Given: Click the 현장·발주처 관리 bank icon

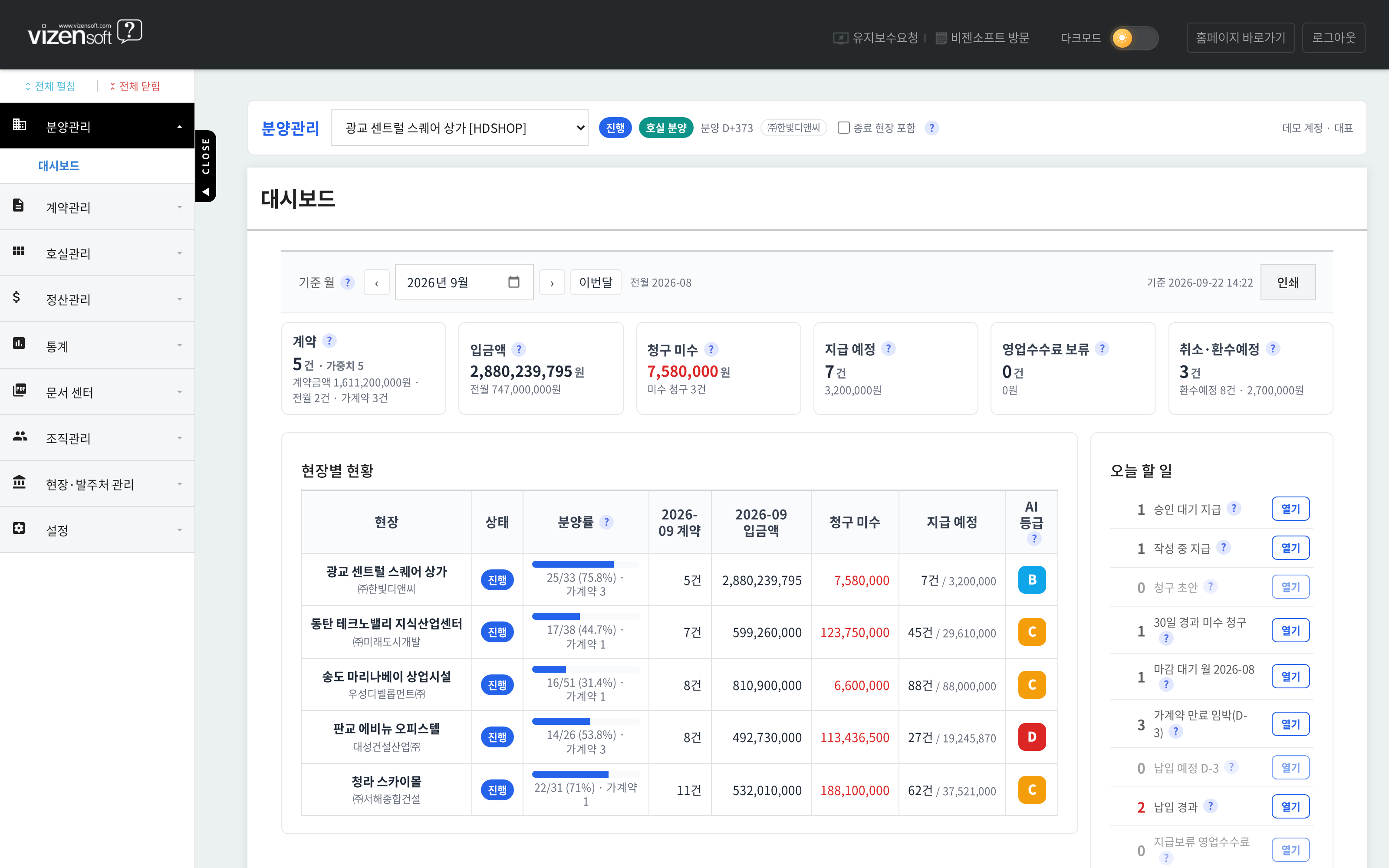Looking at the screenshot, I should 20,482.
